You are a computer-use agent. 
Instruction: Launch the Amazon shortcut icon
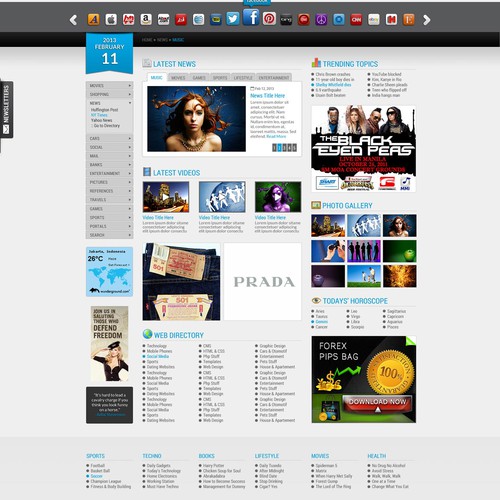[146, 20]
